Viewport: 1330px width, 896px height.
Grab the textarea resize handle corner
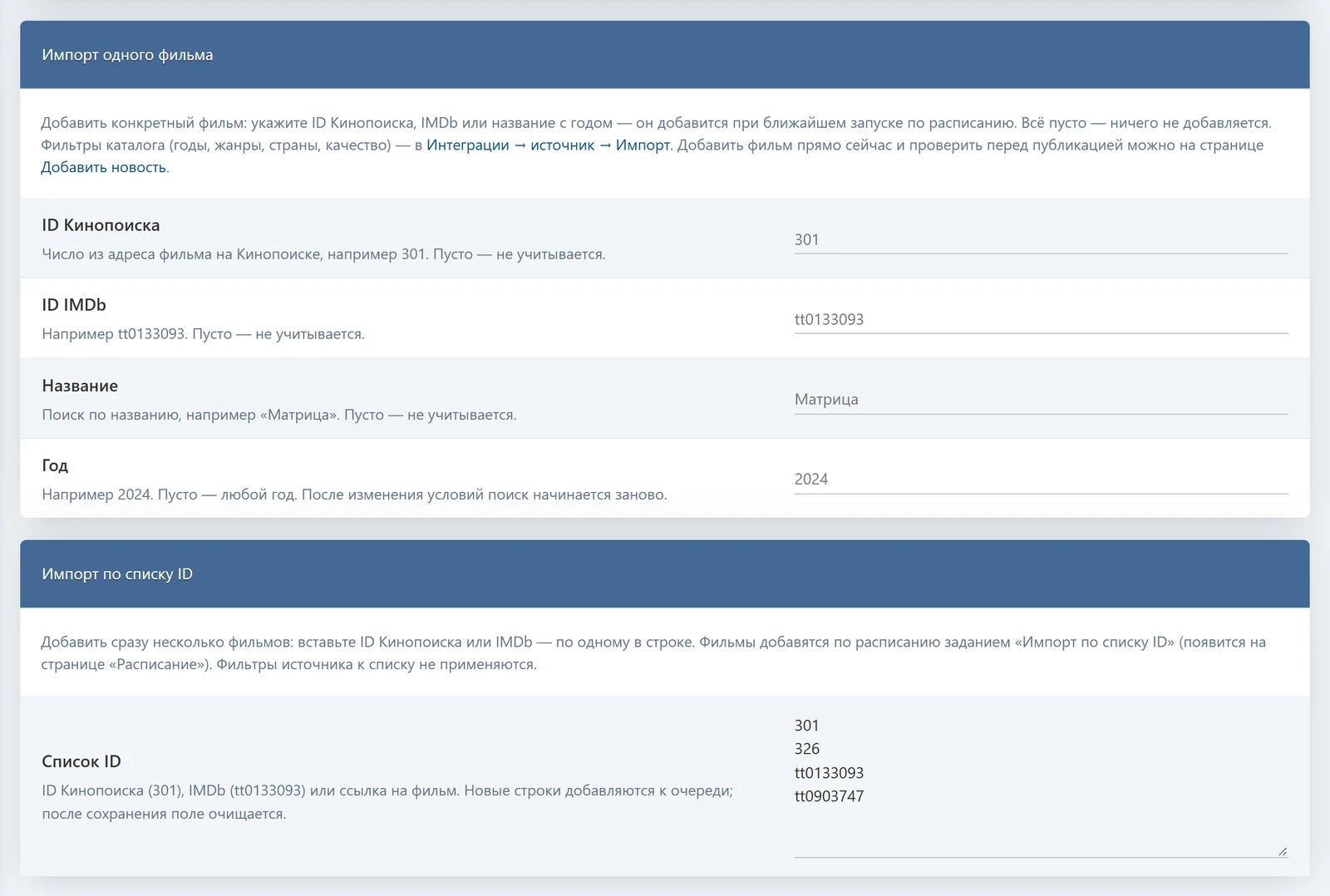pos(1283,851)
